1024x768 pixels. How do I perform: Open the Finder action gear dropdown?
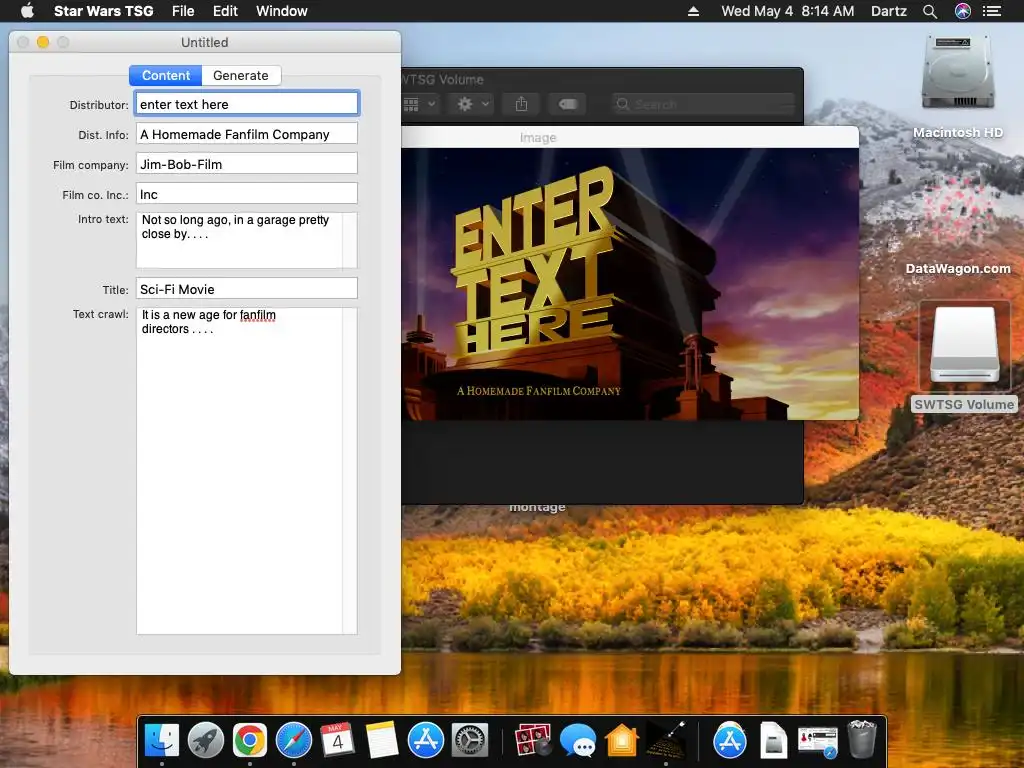point(473,104)
